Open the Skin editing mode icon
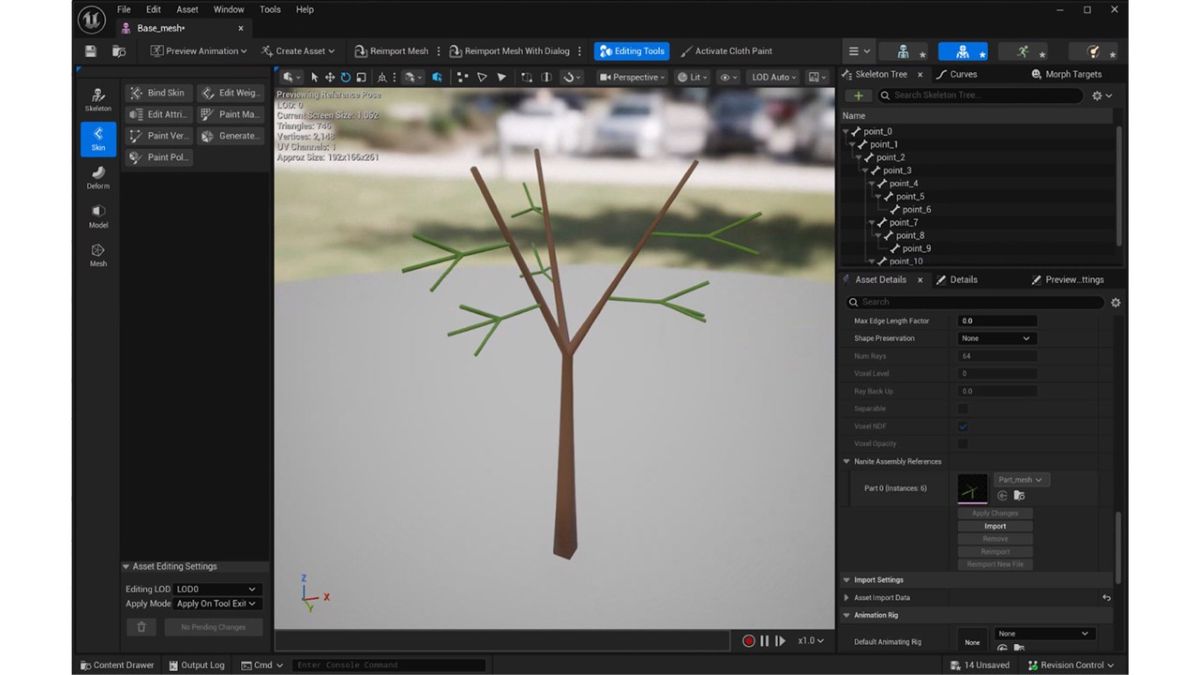 (97, 136)
